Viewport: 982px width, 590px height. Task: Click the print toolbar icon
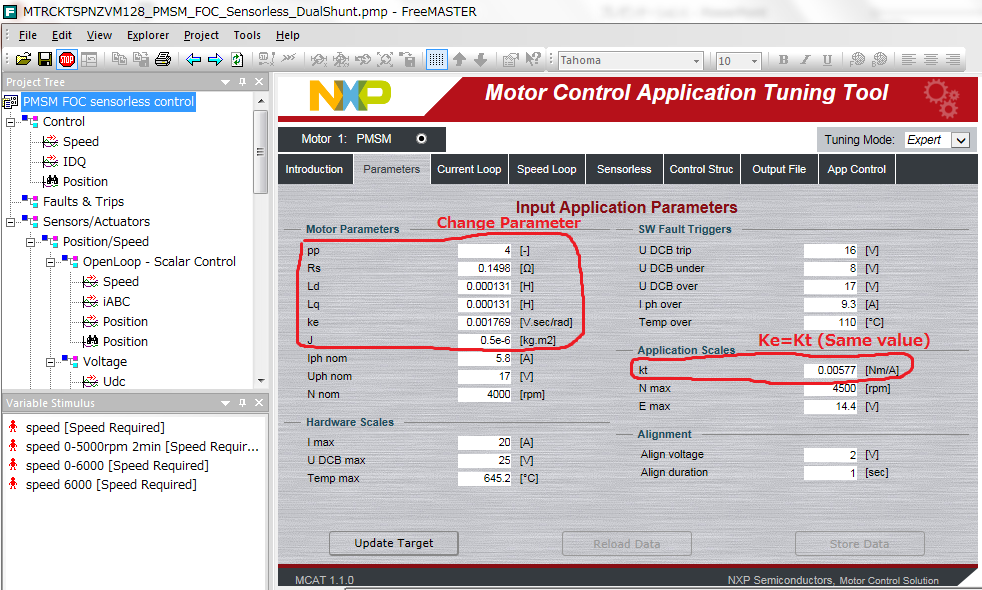(x=163, y=60)
